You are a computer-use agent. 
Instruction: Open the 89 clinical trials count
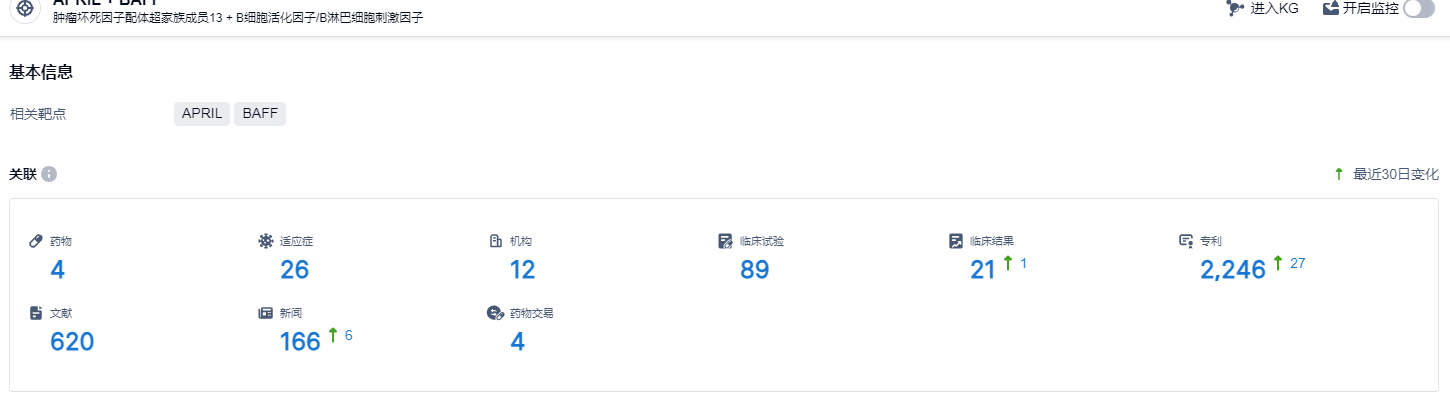click(x=755, y=270)
